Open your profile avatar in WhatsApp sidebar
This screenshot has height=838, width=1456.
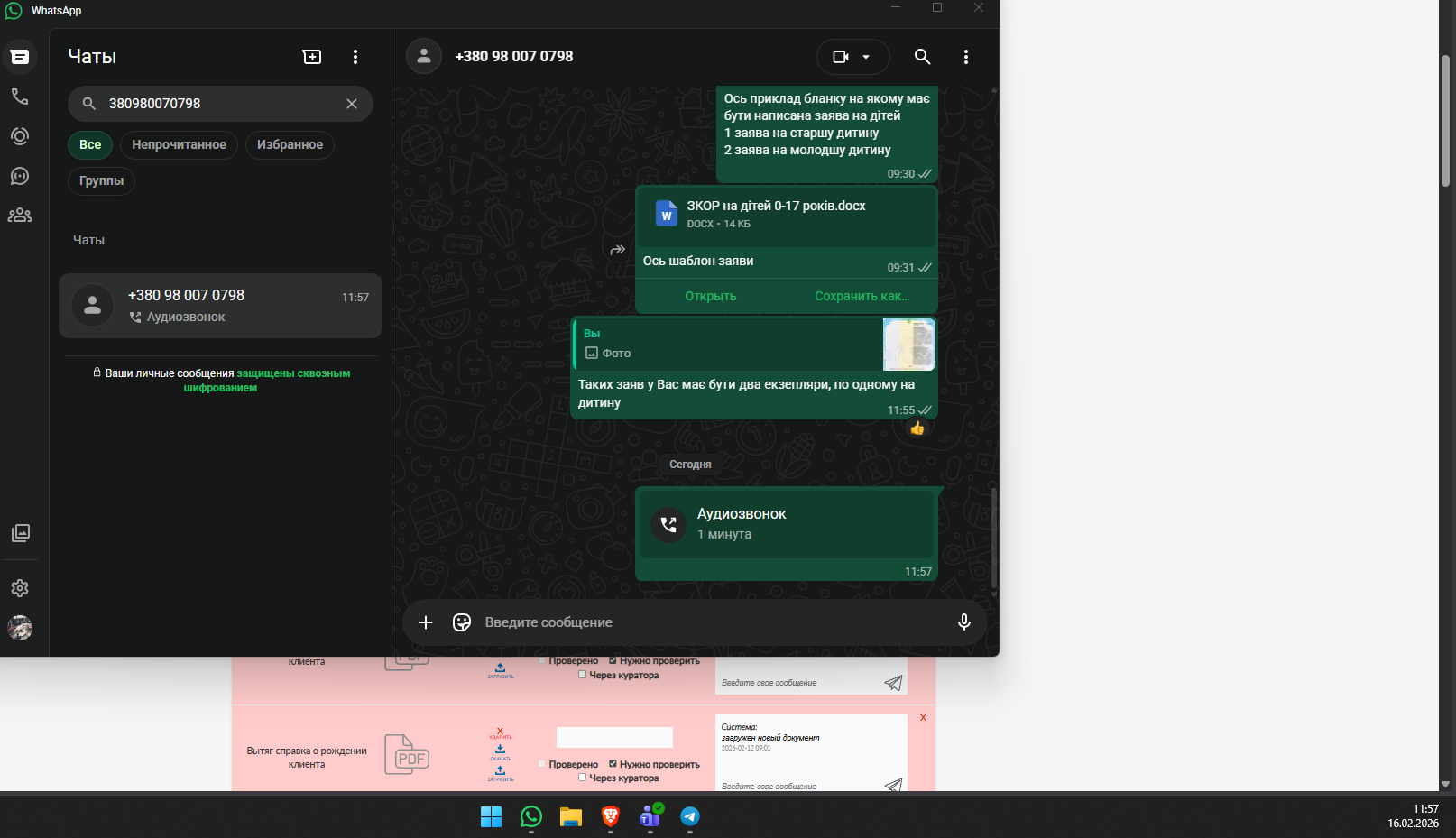[x=20, y=628]
